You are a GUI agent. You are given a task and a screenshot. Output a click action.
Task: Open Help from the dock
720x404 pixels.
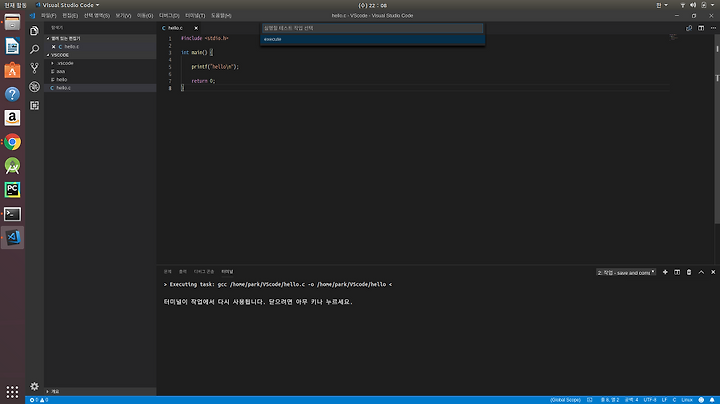12,94
